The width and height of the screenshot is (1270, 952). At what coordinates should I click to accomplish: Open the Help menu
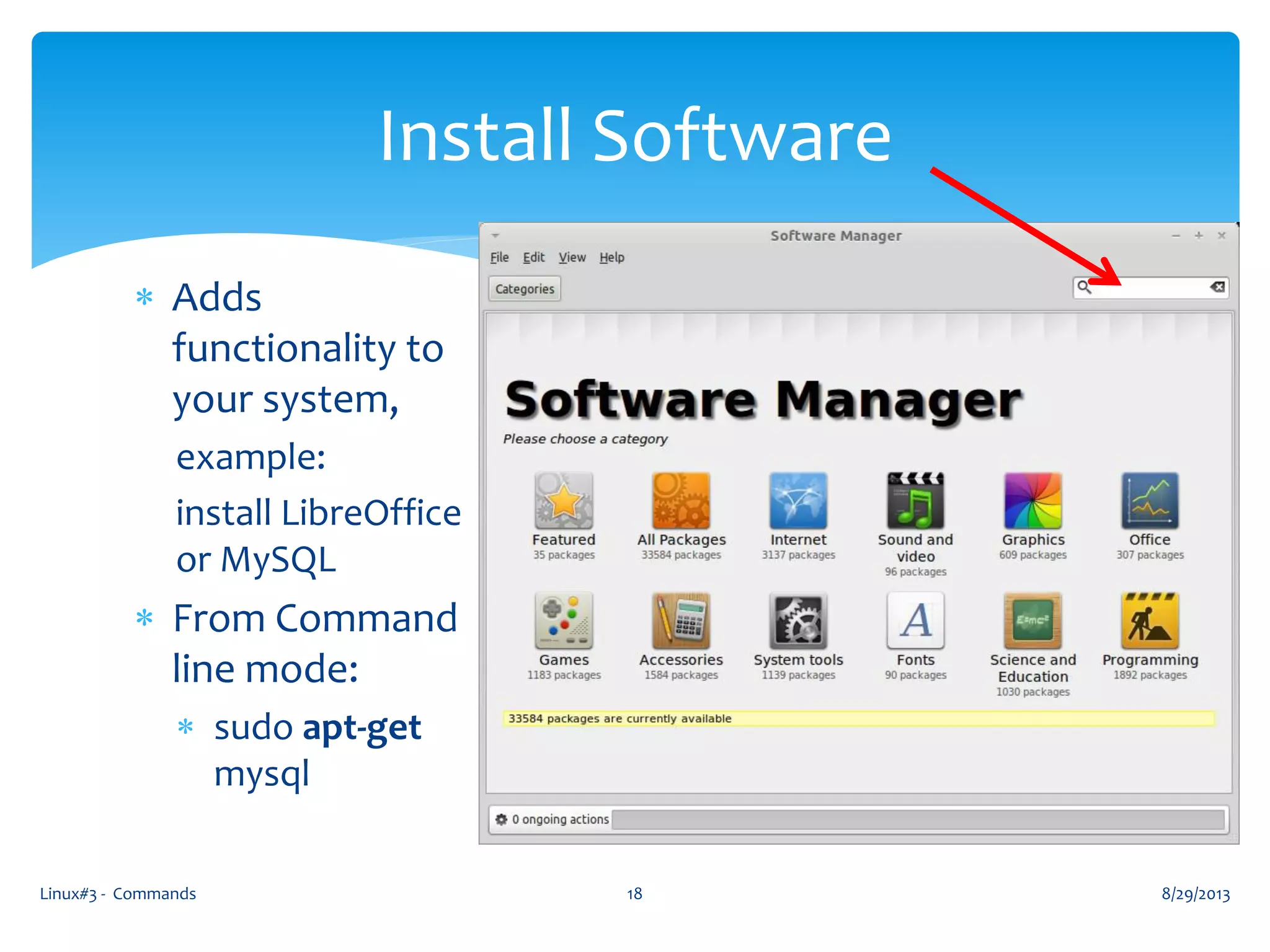(x=611, y=257)
